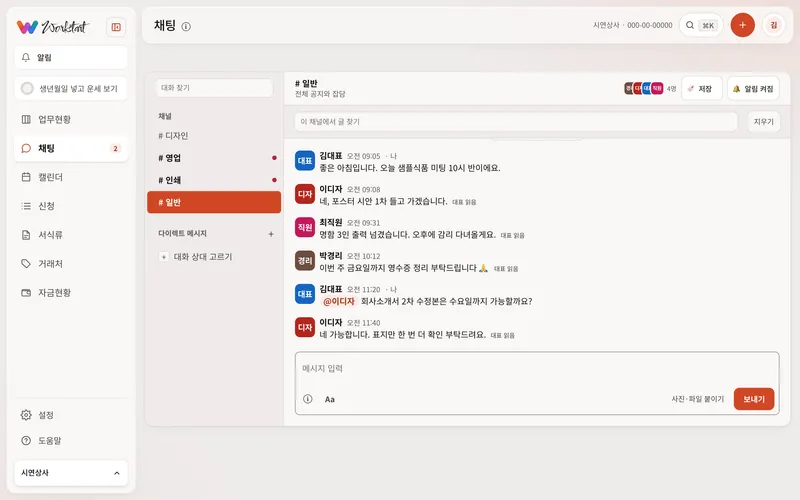
Task: Open the 알림 notifications item
Action: [x=71, y=57]
